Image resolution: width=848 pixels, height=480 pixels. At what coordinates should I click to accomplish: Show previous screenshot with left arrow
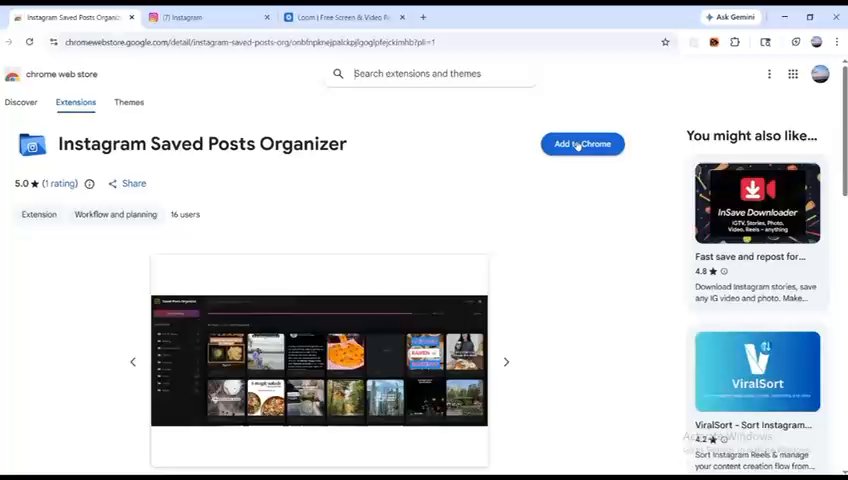133,362
